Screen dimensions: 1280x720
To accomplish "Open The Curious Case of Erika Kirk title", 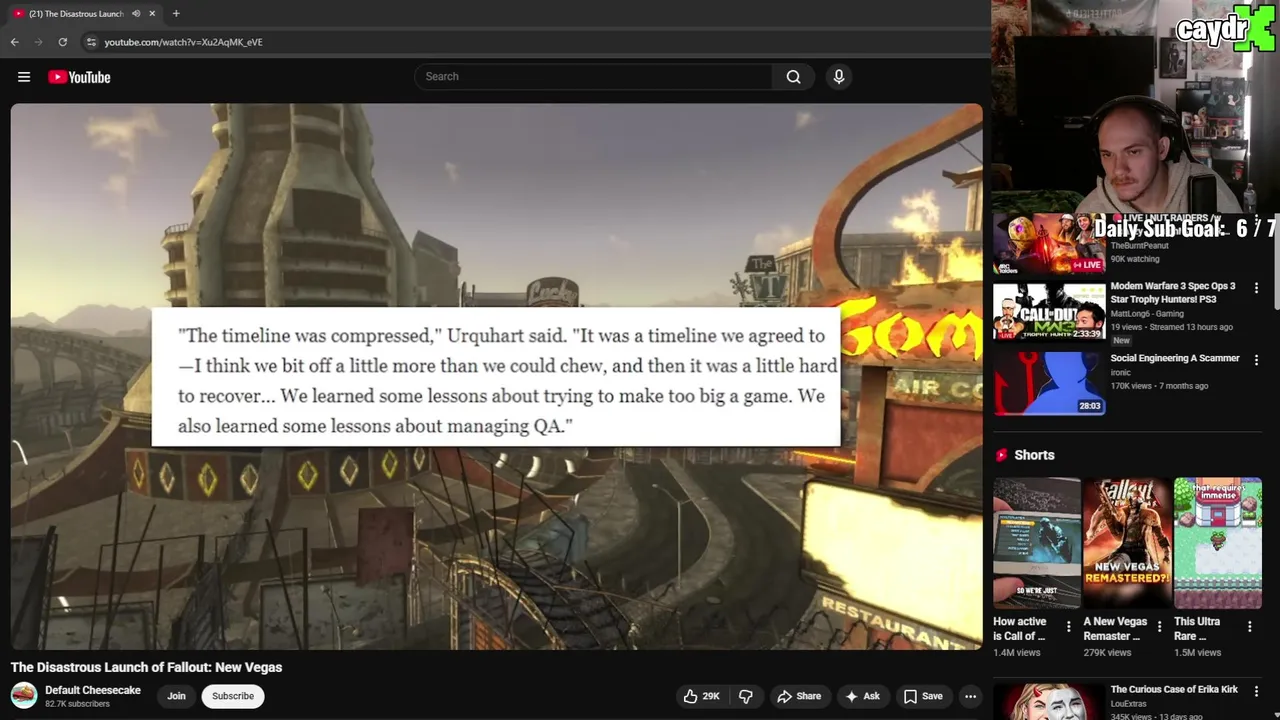I will 1174,689.
